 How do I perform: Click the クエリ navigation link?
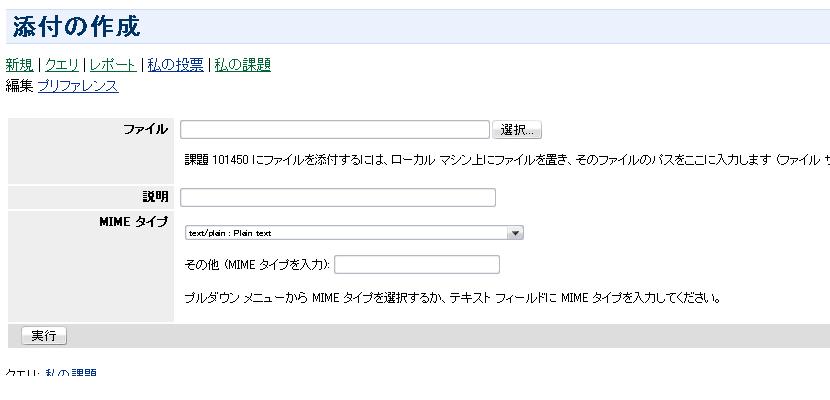(62, 65)
